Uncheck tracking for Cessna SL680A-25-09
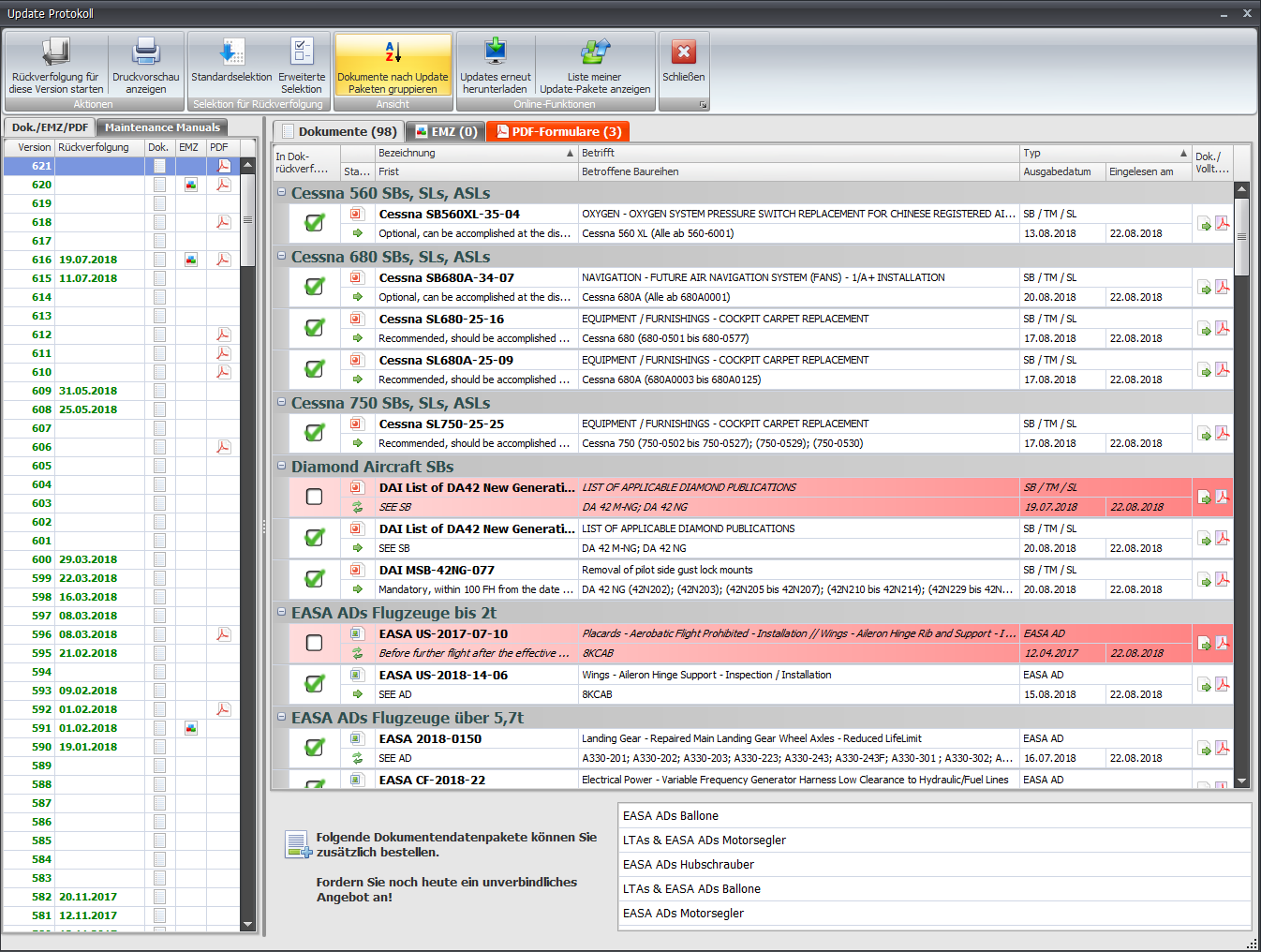 tap(315, 369)
